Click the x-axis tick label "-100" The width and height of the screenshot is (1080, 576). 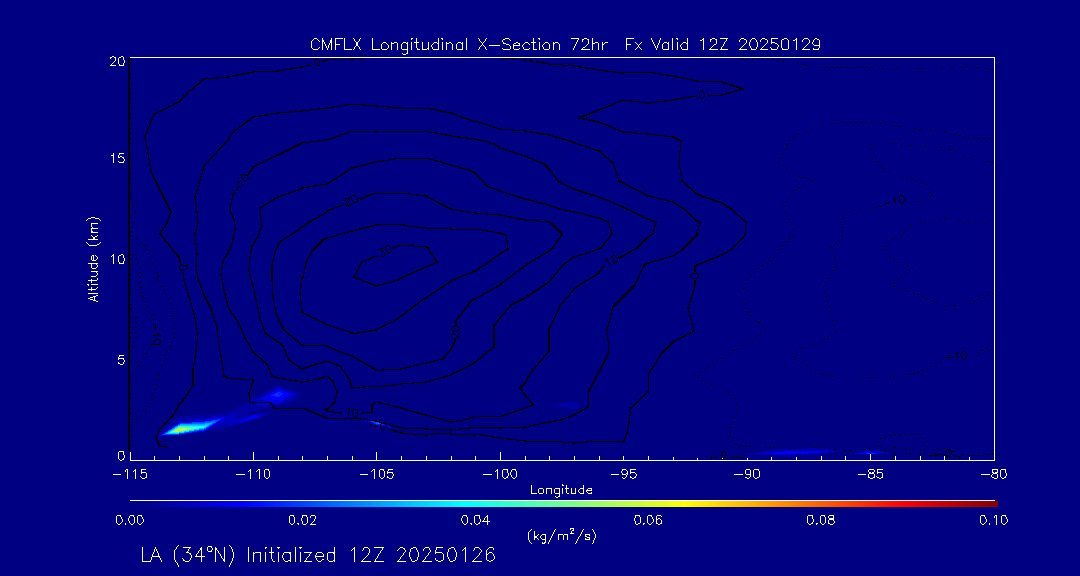click(x=500, y=475)
